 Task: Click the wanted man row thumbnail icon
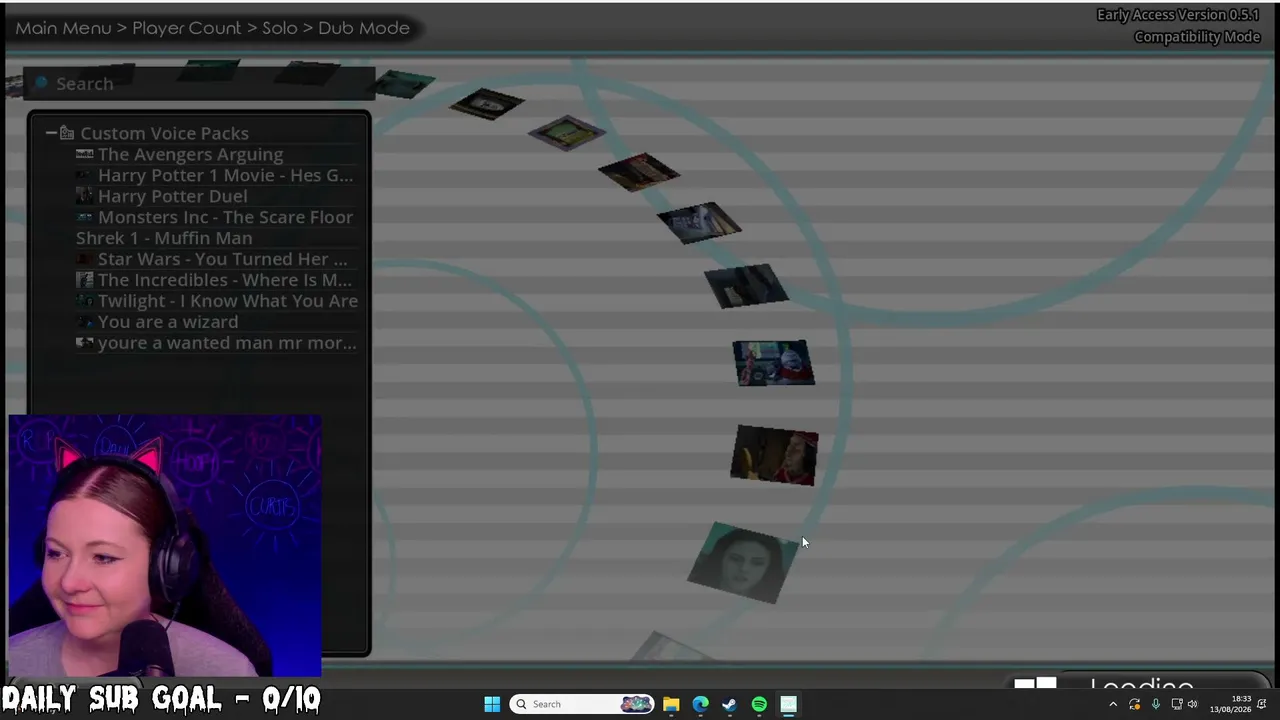tap(85, 343)
